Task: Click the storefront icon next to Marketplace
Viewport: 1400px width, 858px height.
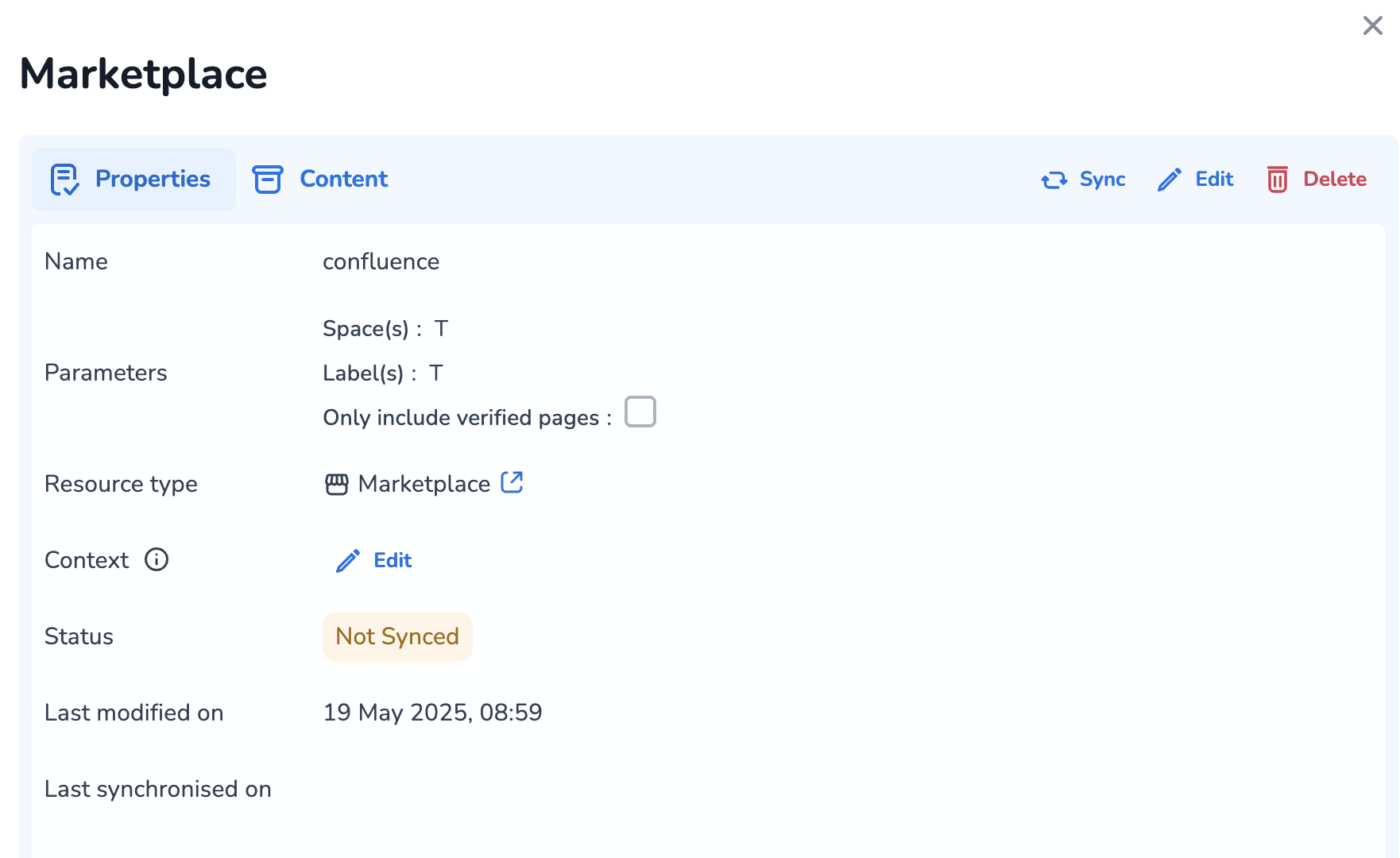Action: [x=336, y=484]
